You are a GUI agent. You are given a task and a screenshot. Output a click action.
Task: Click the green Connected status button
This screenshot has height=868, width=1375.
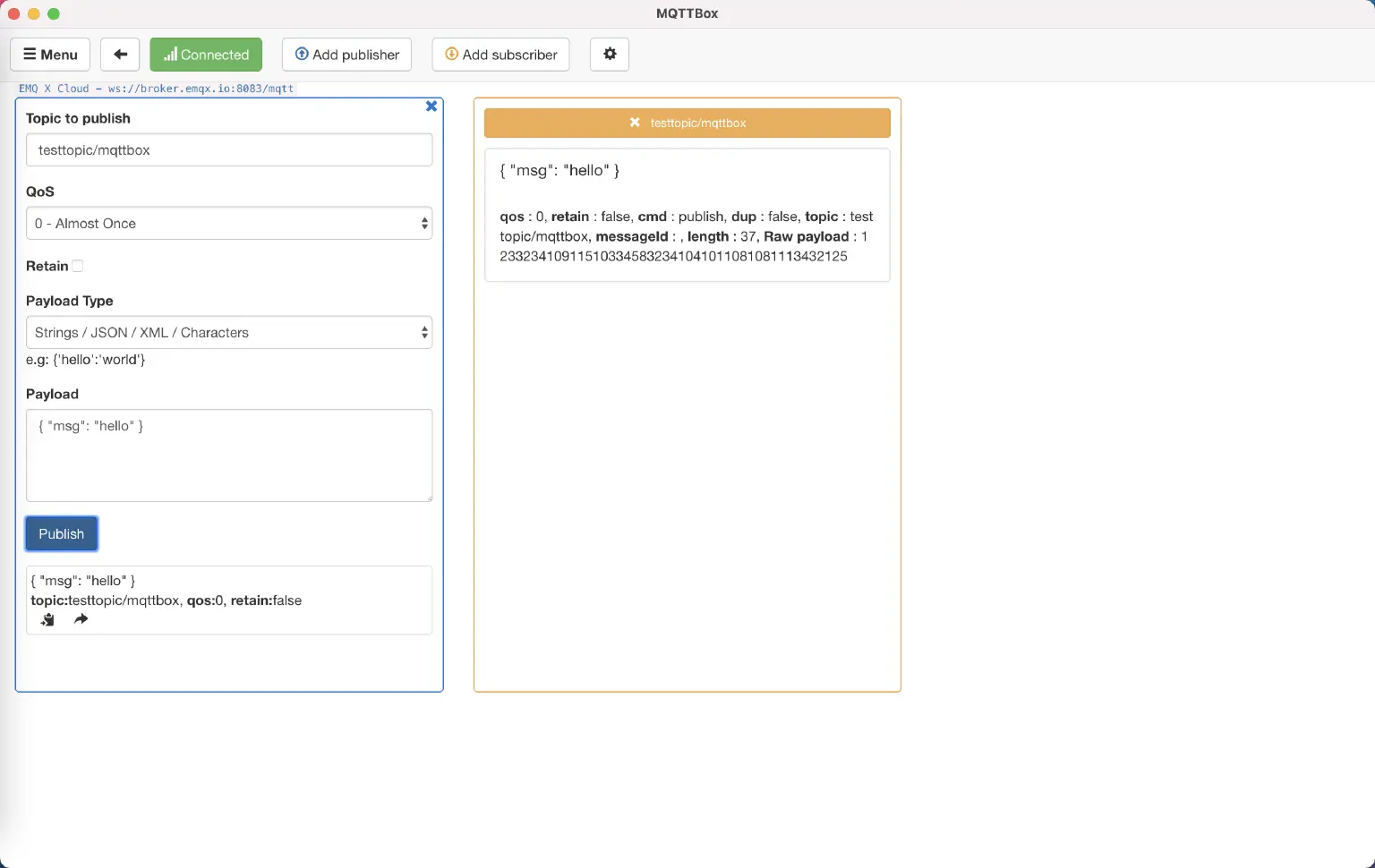(x=206, y=55)
